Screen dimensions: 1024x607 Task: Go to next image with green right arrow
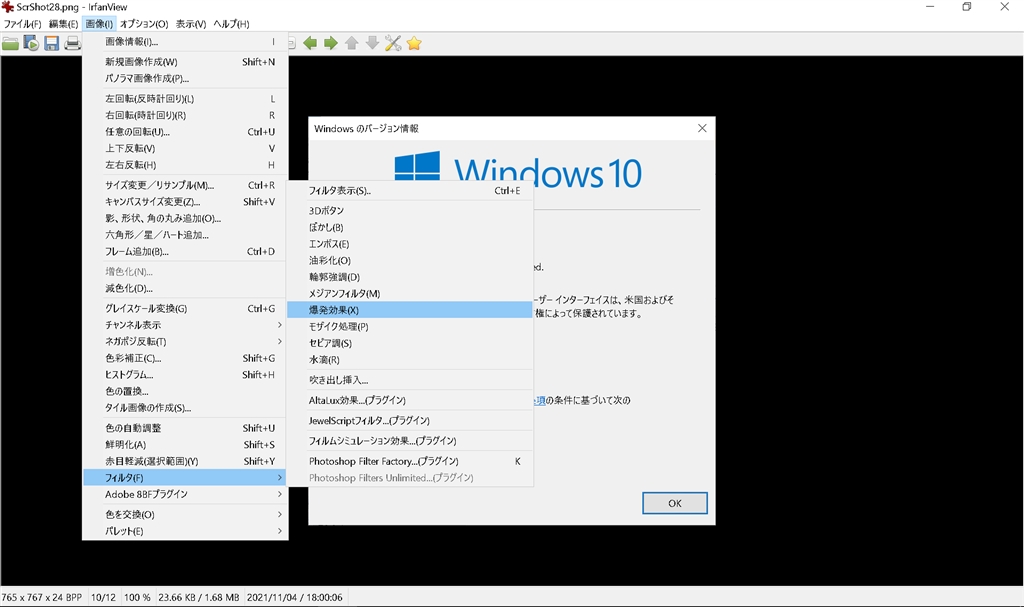[330, 44]
